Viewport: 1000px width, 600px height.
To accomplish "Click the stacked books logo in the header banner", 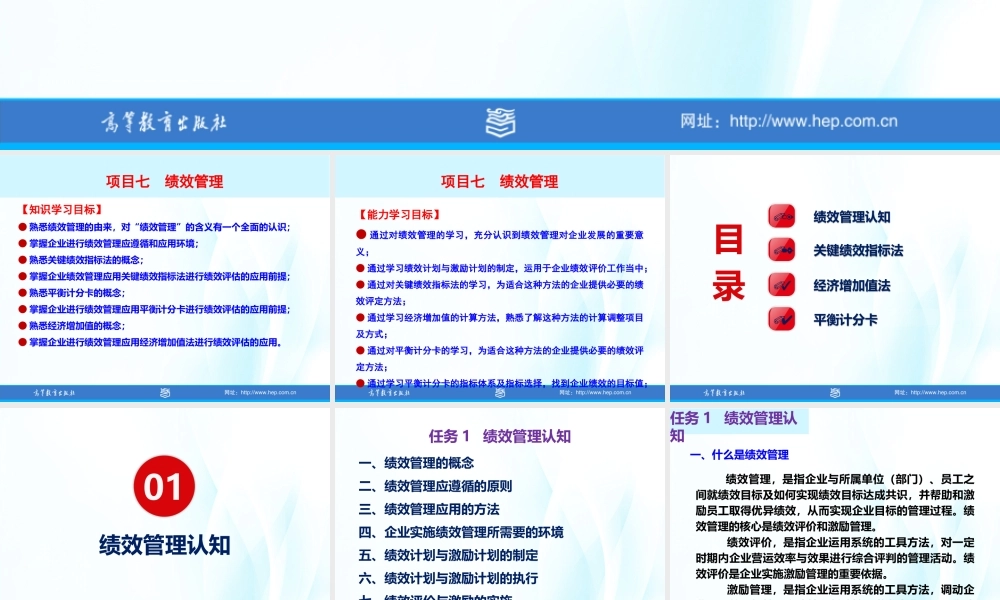I will coord(499,121).
